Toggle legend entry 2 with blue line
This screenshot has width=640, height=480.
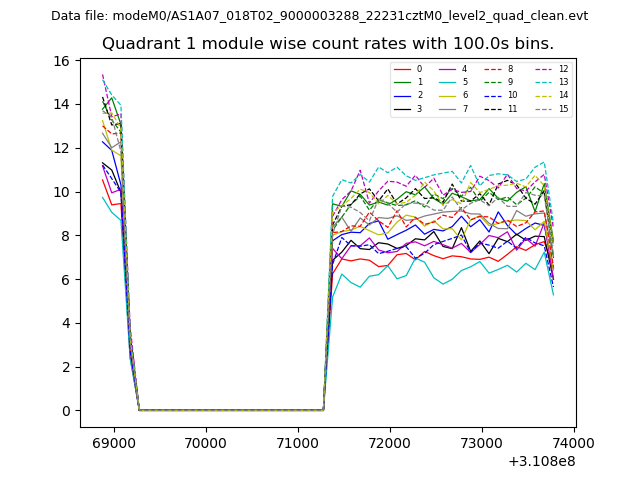click(407, 95)
